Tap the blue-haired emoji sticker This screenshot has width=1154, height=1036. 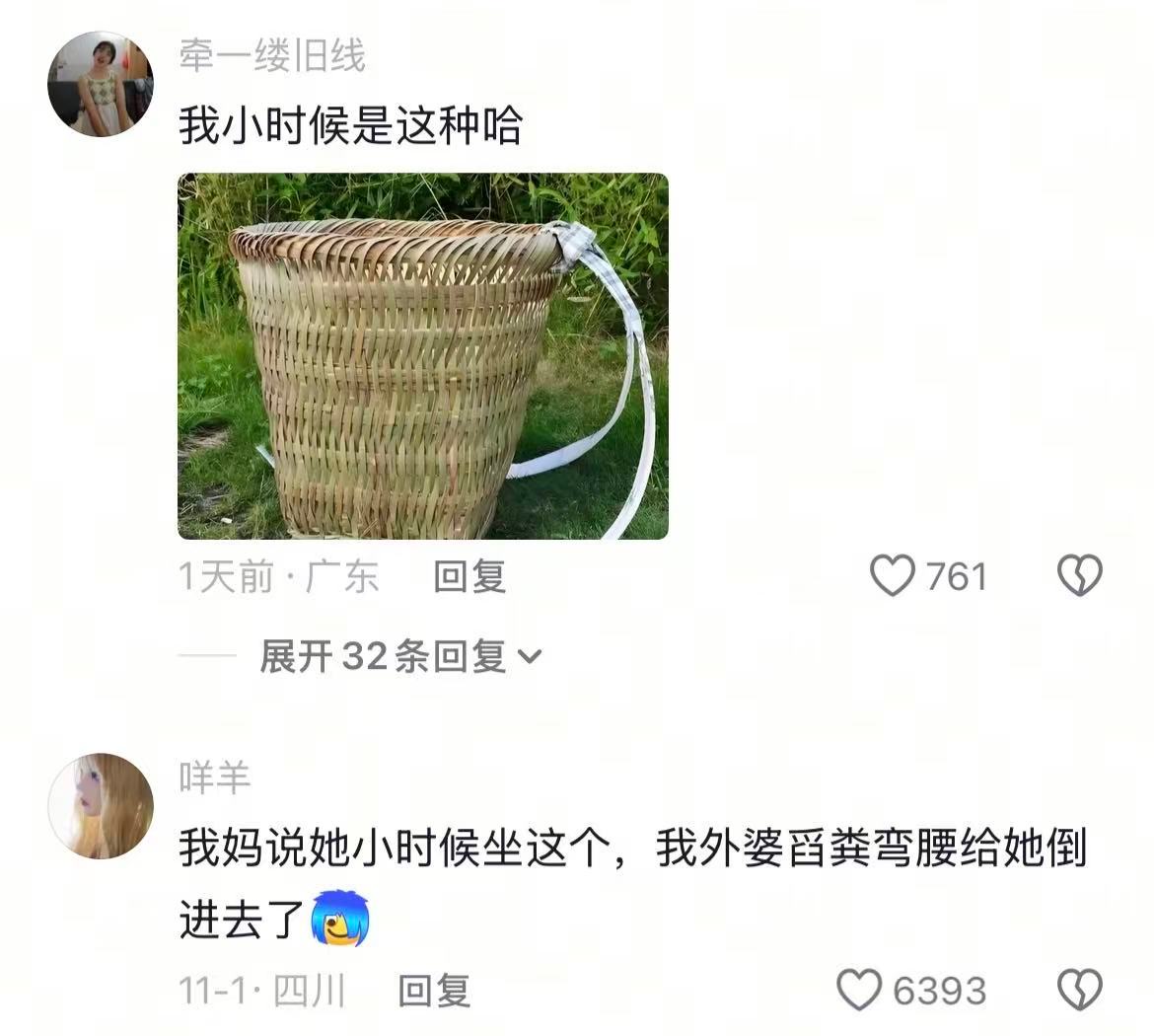[x=340, y=919]
